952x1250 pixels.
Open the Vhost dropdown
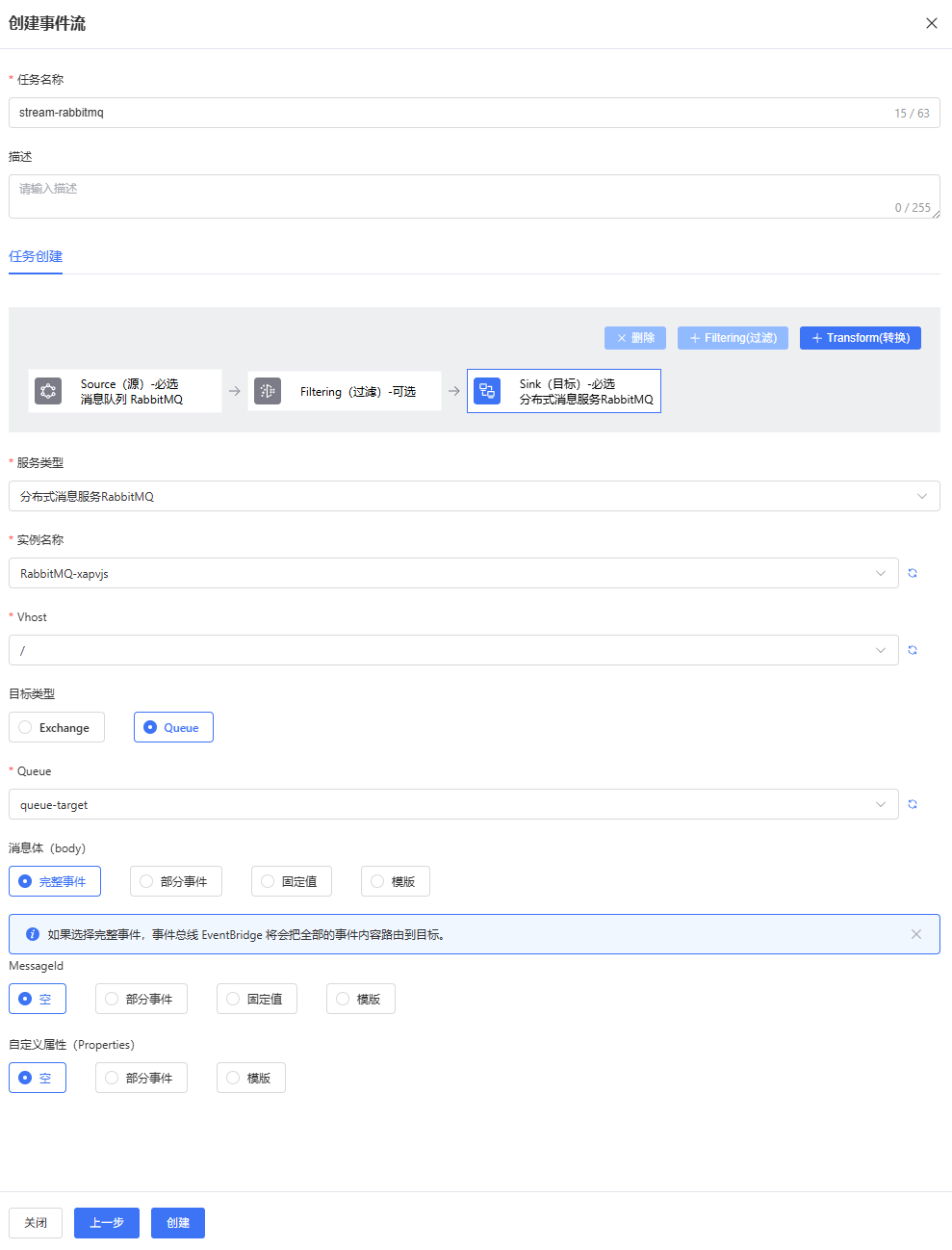coord(453,650)
